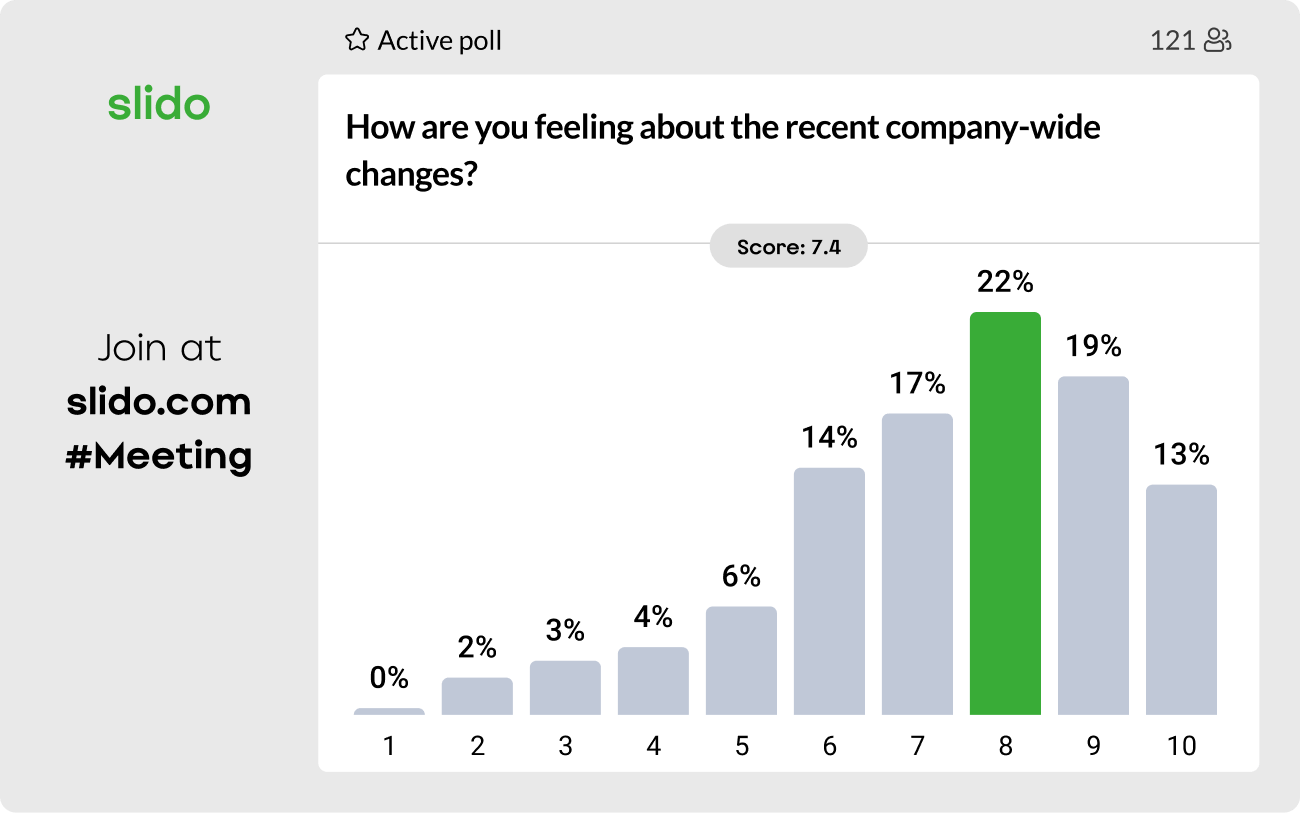Screen dimensions: 1300x813
Task: Click the #Meeting event code
Action: 159,456
